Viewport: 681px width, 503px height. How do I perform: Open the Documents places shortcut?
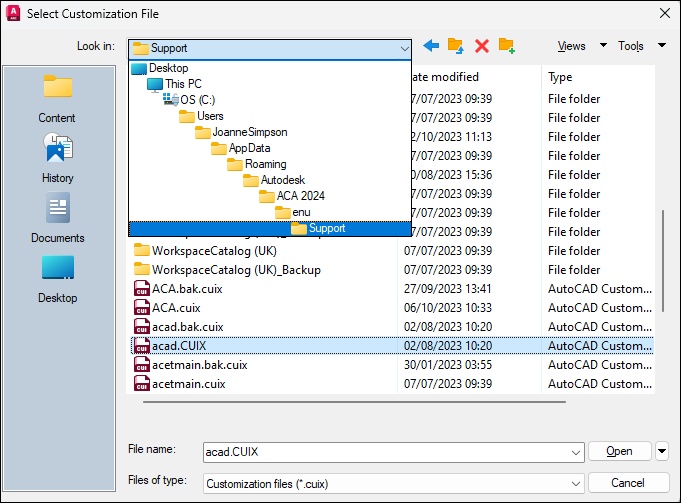tap(57, 218)
